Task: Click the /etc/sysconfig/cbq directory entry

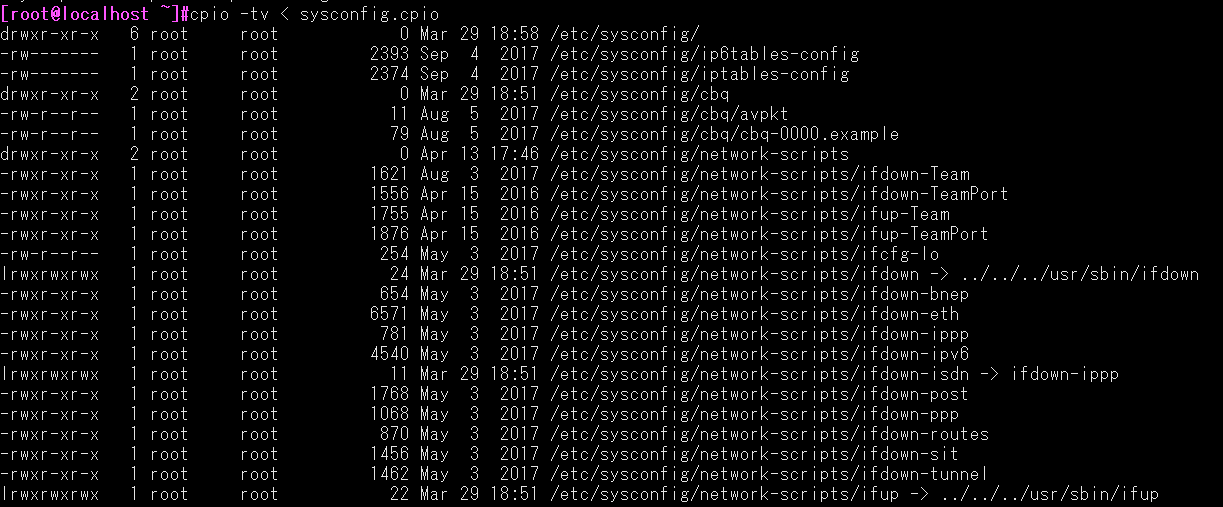Action: [639, 94]
